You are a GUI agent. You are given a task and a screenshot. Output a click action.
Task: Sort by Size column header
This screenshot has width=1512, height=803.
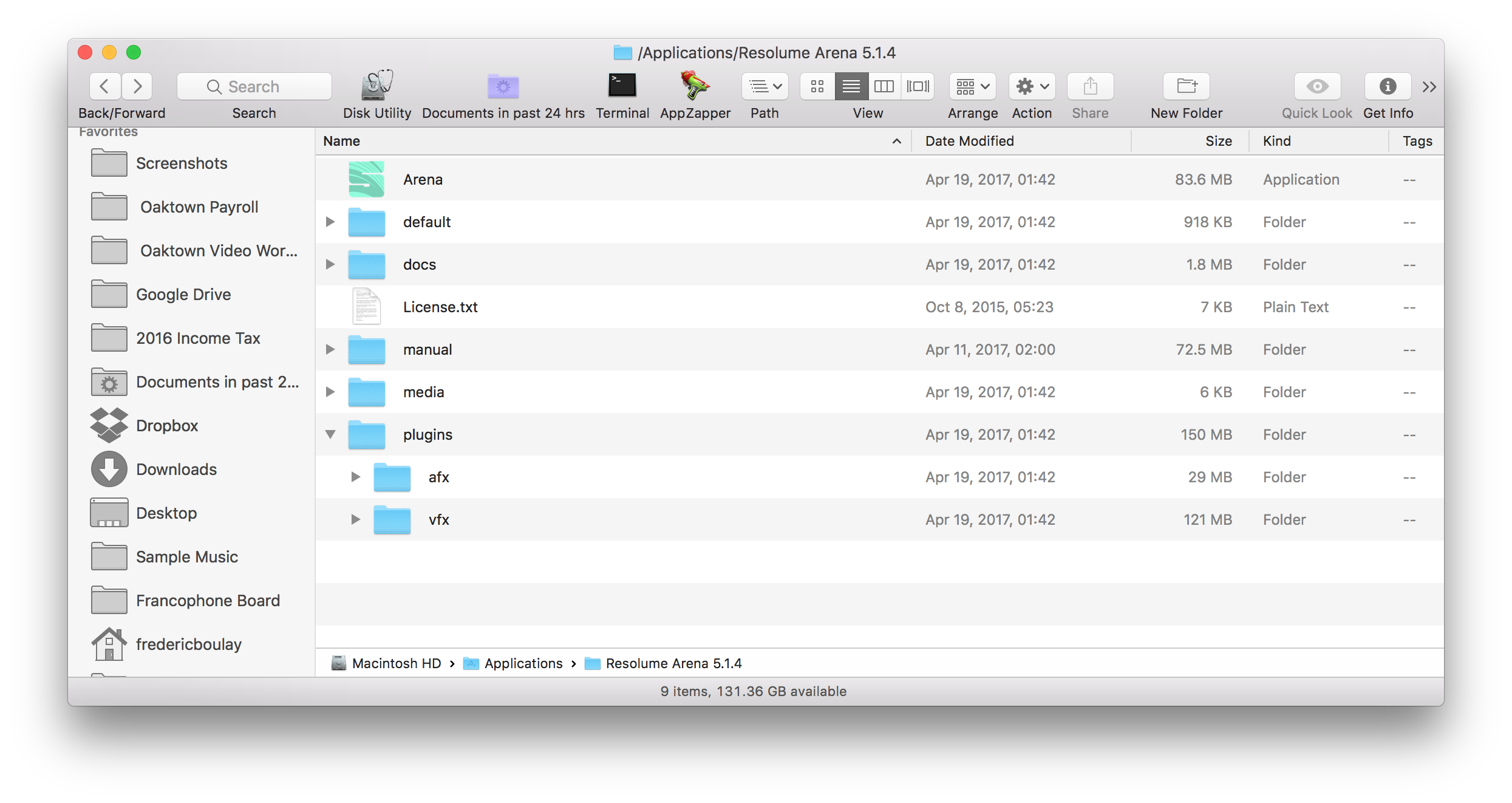1218,141
